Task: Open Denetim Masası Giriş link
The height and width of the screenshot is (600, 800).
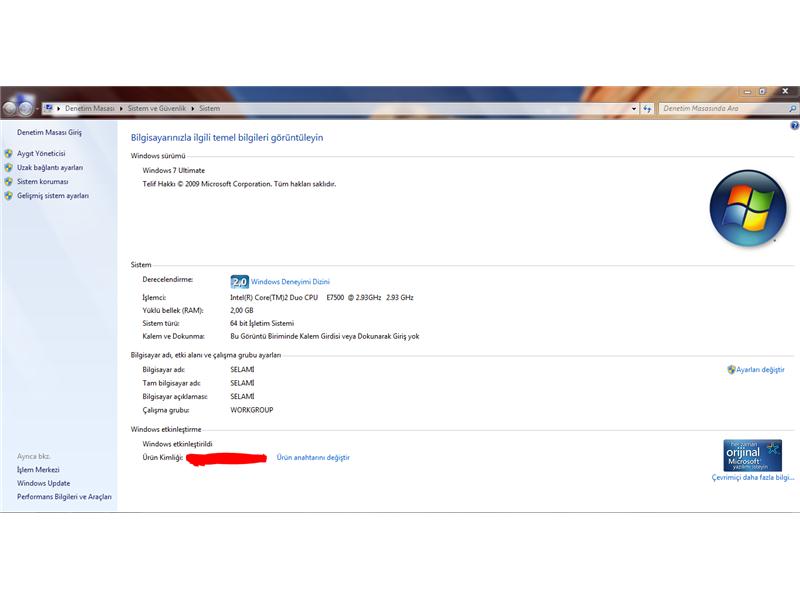Action: [x=49, y=132]
